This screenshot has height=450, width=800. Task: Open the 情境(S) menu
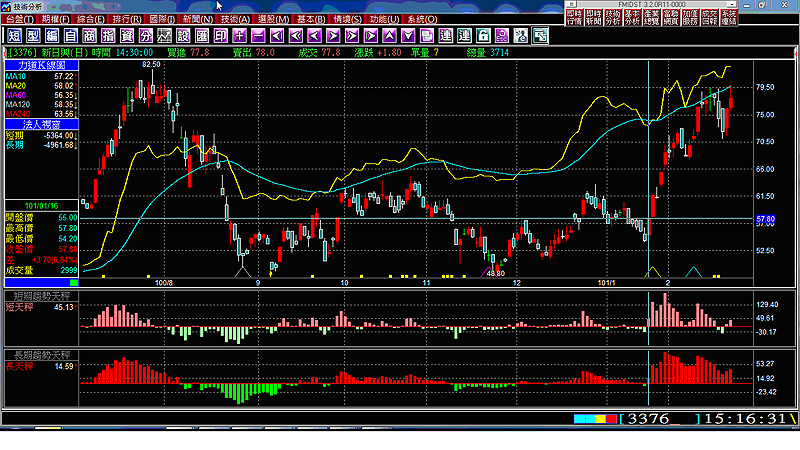tap(347, 19)
